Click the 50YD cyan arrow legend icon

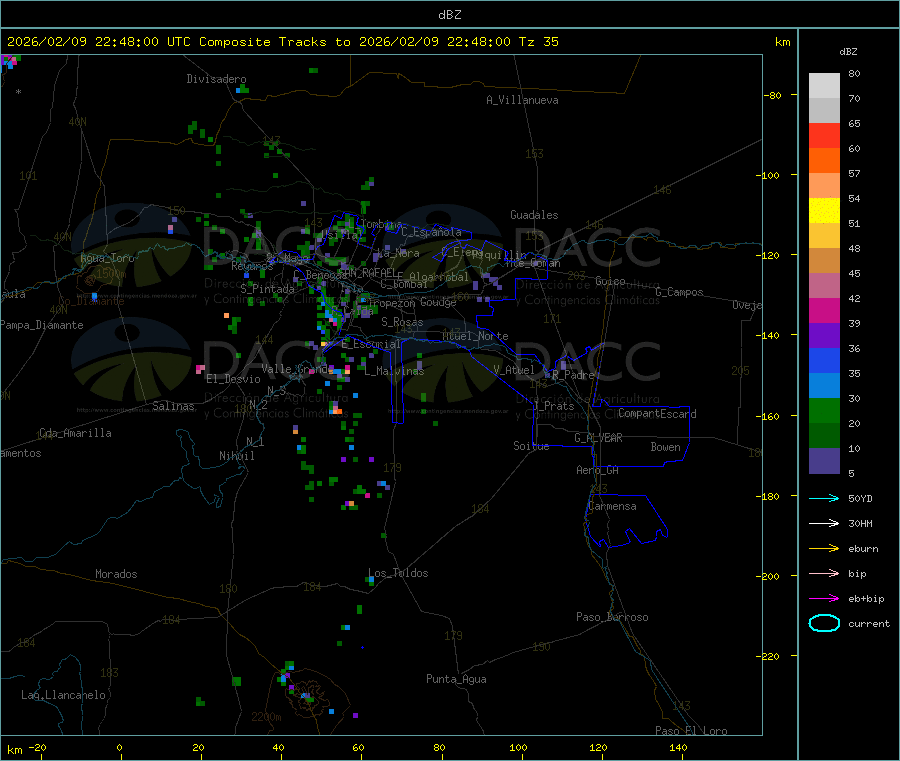click(x=824, y=498)
